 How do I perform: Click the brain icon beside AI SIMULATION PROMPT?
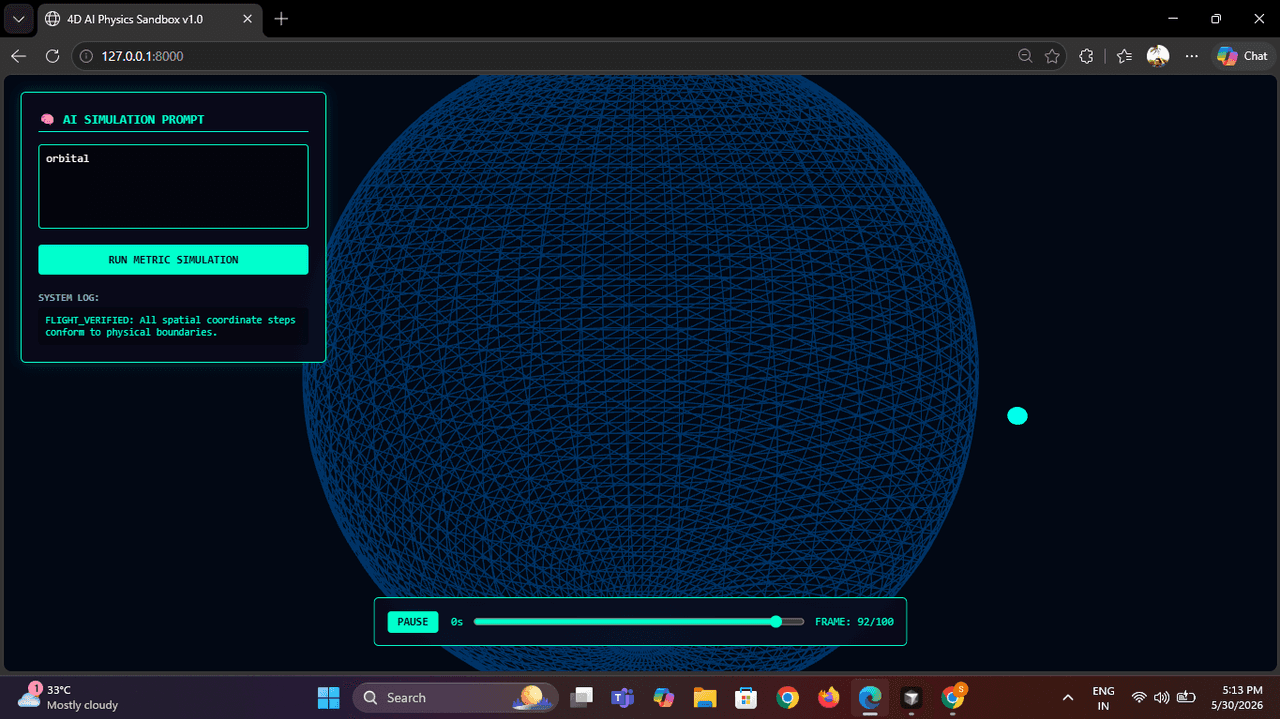47,119
